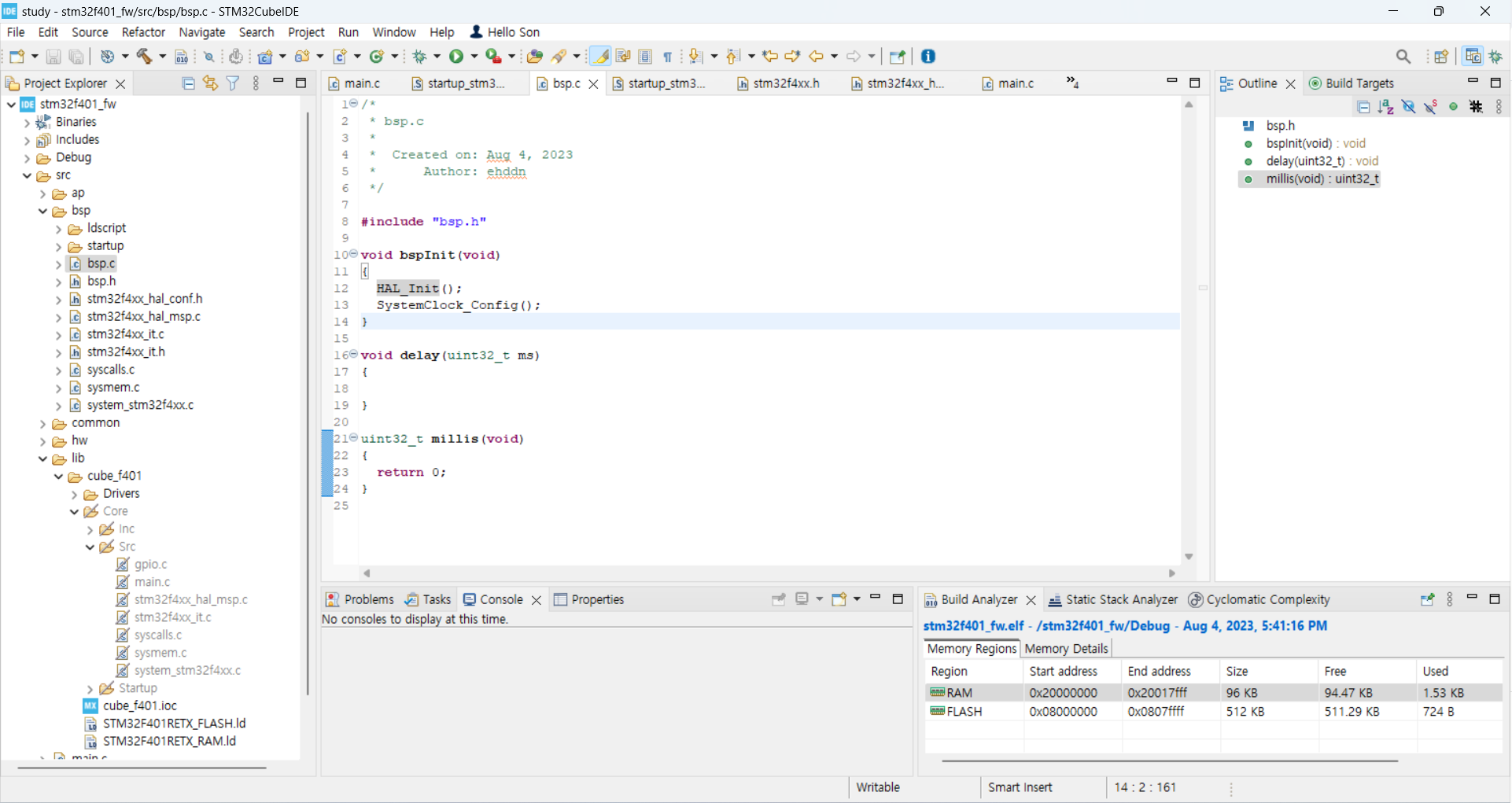Toggle Hide Static Members in Outline

coord(1431,107)
